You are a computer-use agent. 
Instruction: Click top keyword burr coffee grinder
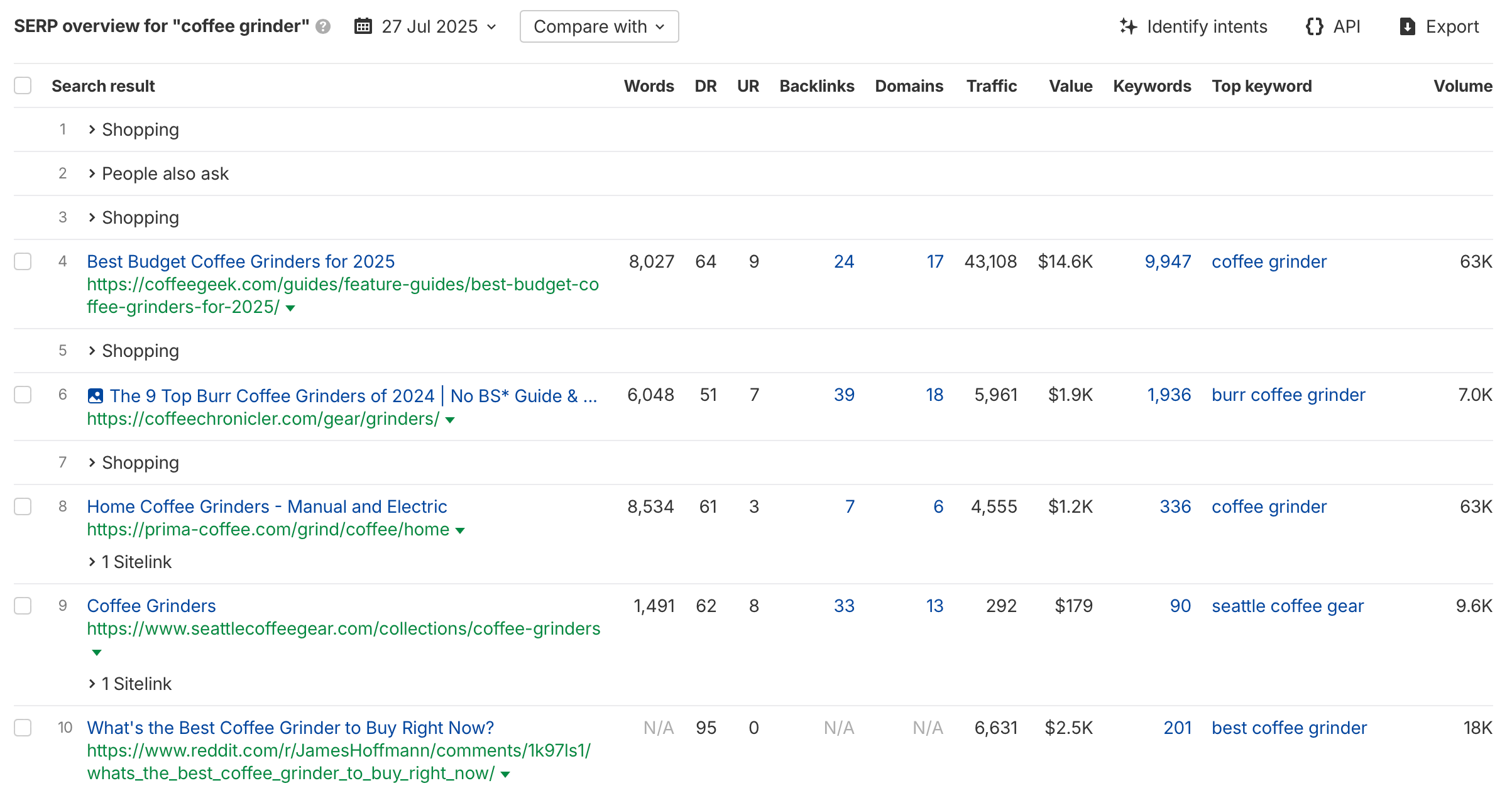click(x=1288, y=395)
